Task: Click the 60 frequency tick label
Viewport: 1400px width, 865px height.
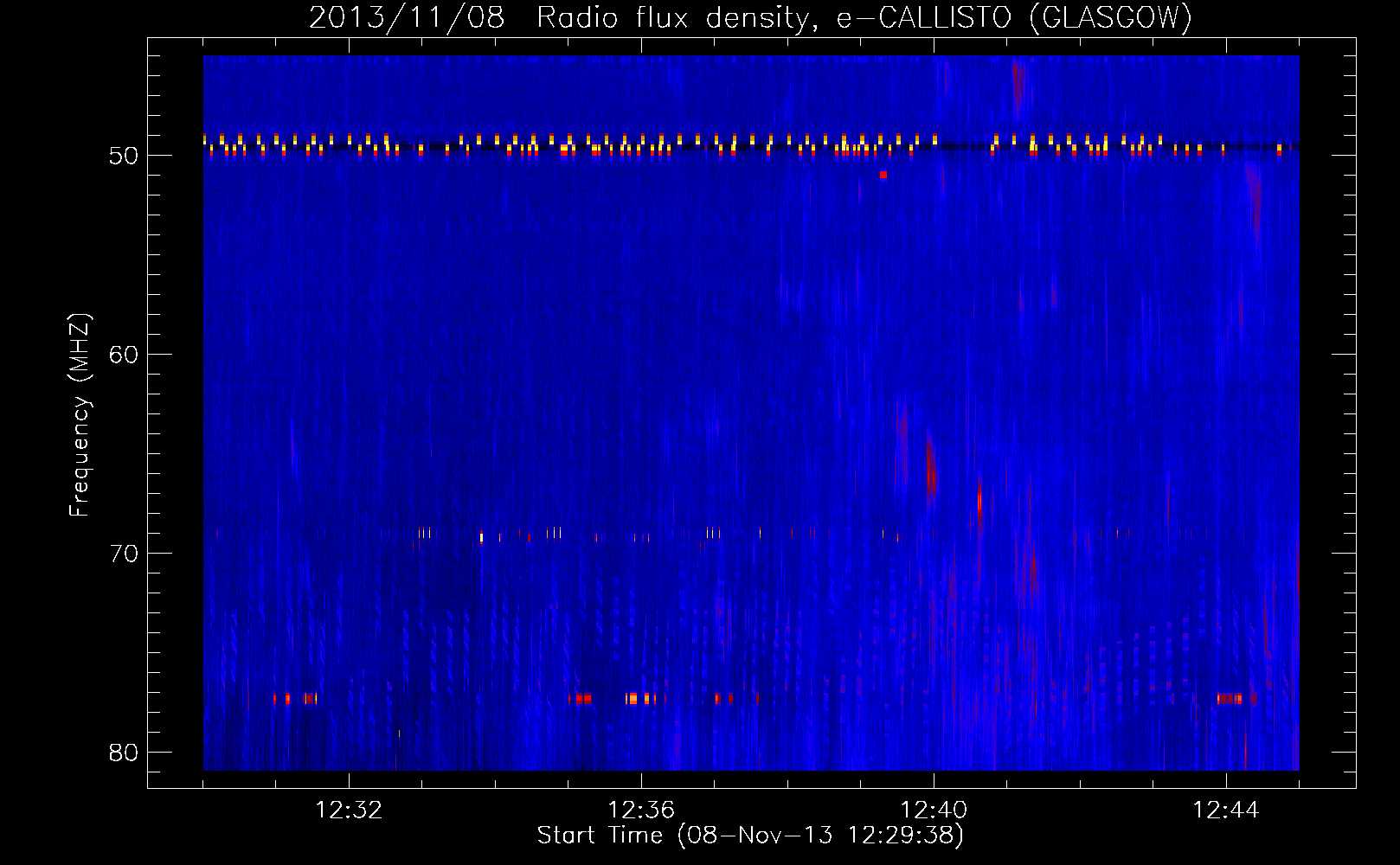Action: 124,355
